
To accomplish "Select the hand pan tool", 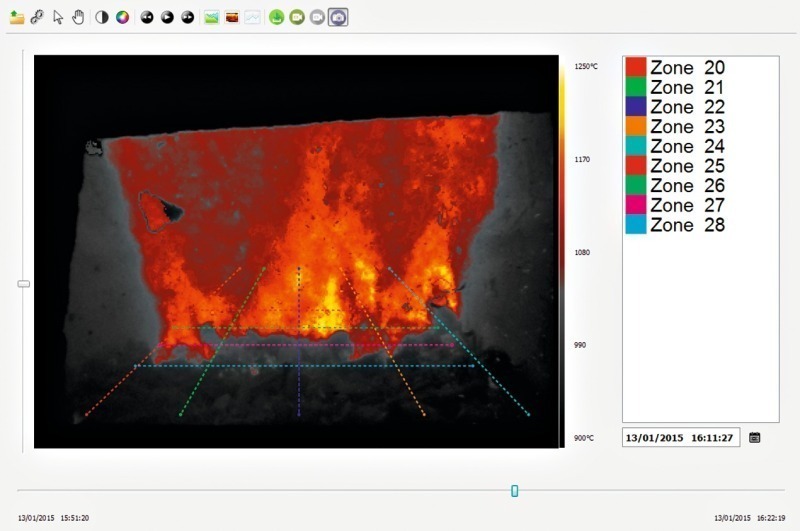I will tap(78, 17).
